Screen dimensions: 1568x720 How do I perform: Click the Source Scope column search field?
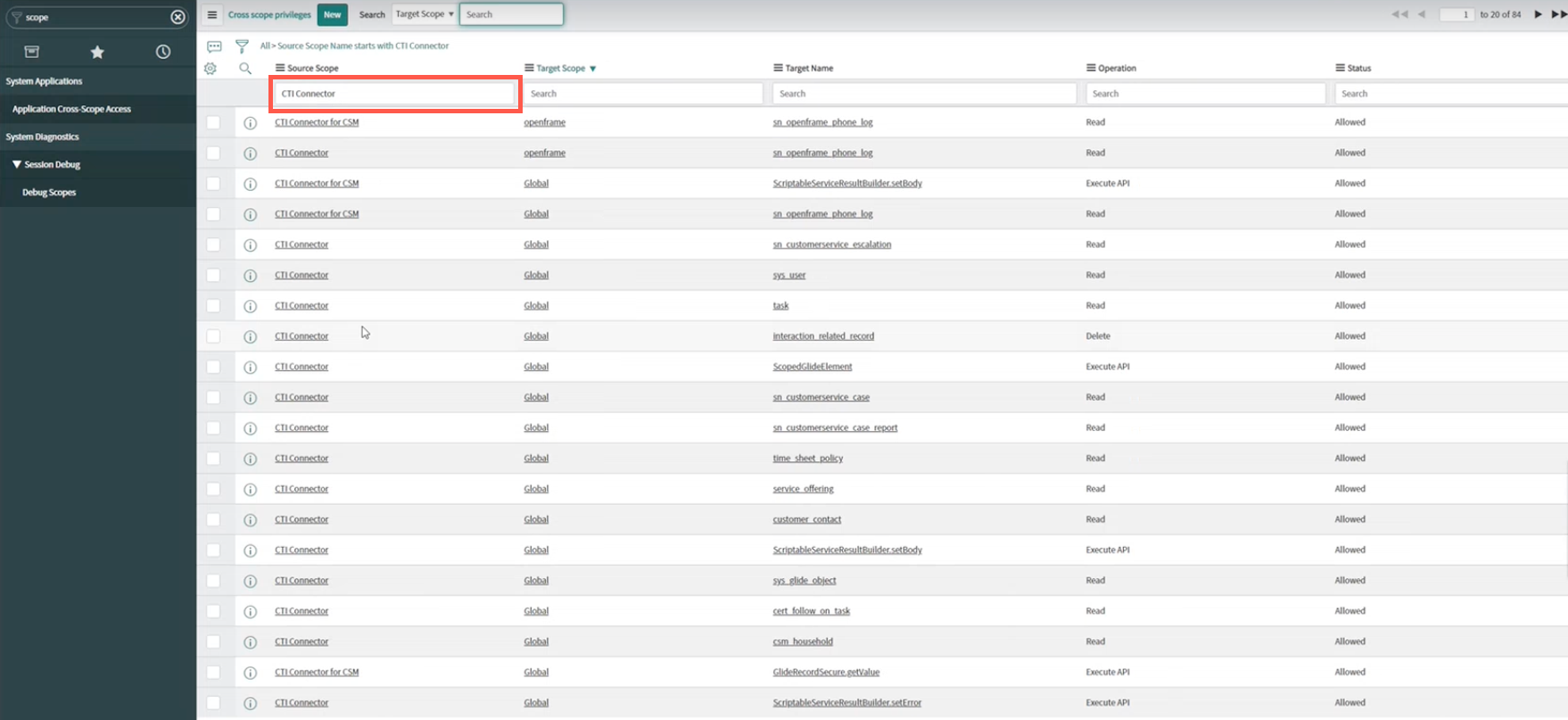[395, 94]
